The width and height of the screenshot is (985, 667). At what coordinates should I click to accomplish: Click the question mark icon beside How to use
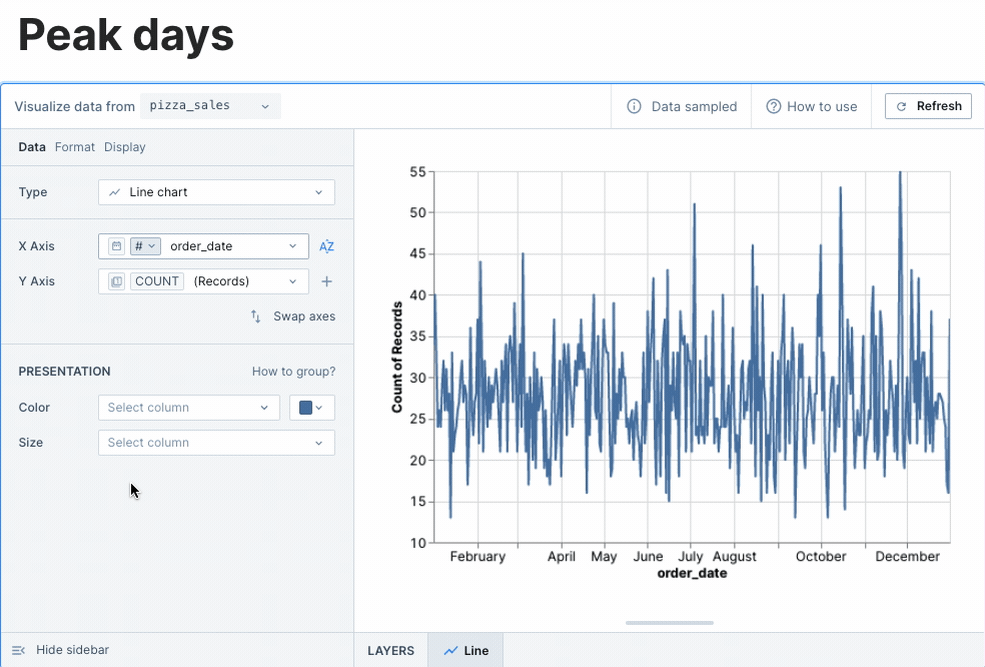(774, 105)
